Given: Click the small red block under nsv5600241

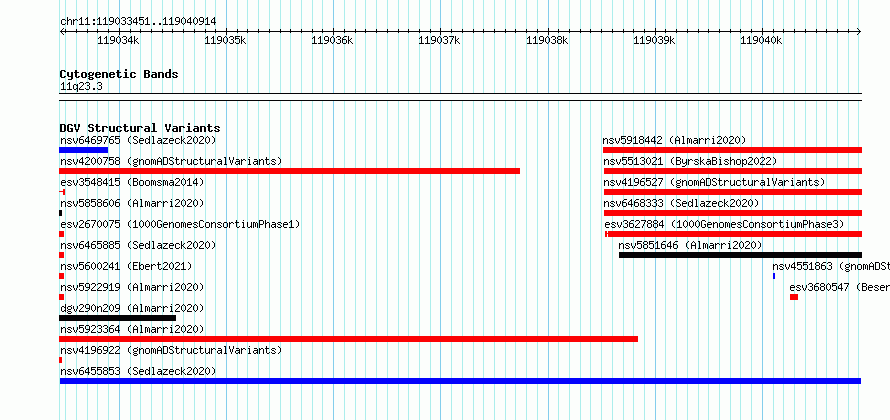Looking at the screenshot, I should coord(62,276).
